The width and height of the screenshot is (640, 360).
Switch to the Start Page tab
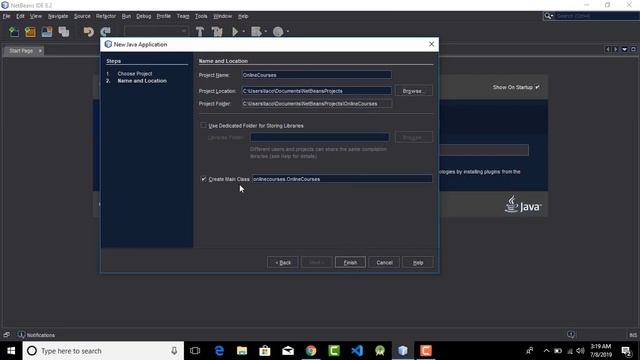(21, 51)
